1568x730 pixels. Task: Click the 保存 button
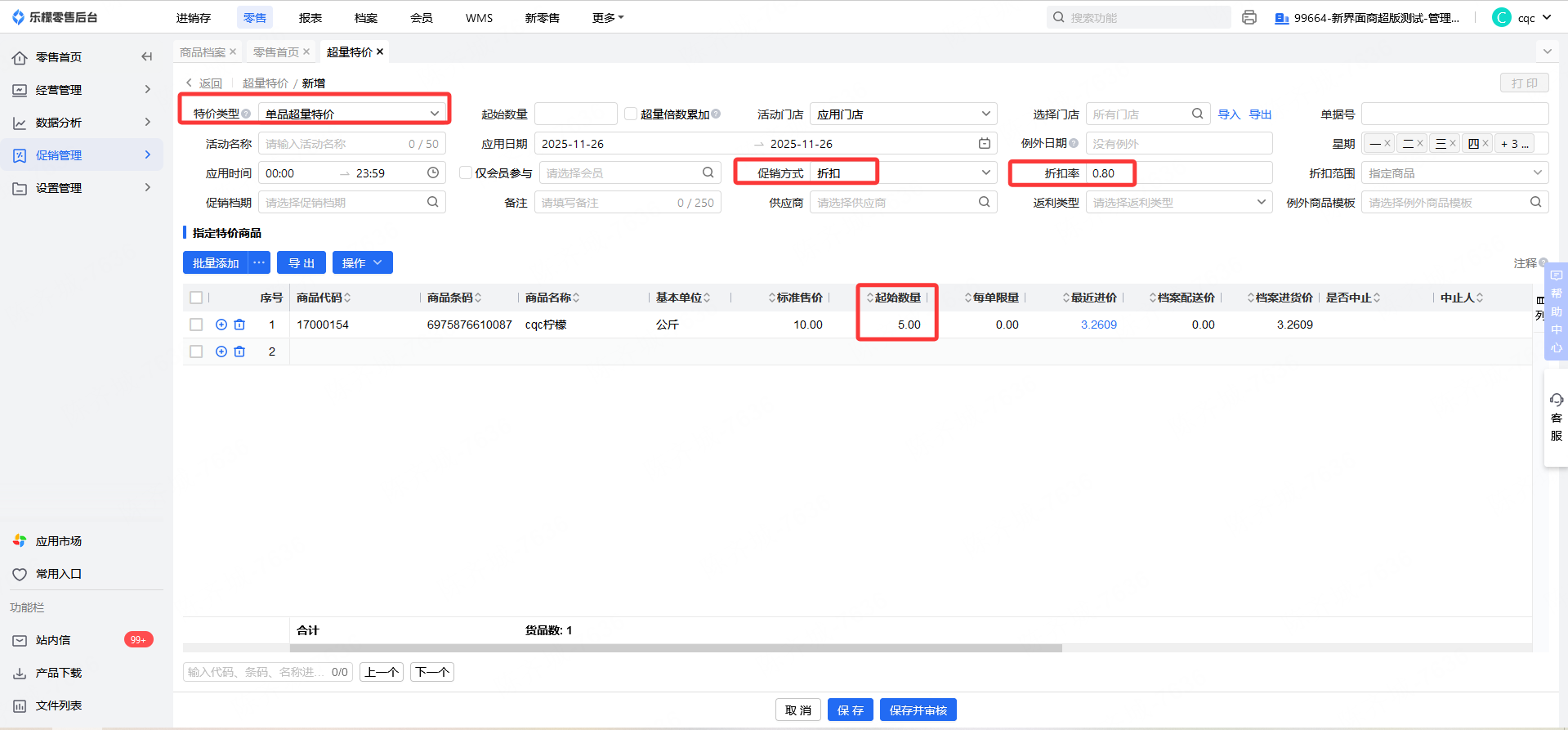(x=851, y=710)
